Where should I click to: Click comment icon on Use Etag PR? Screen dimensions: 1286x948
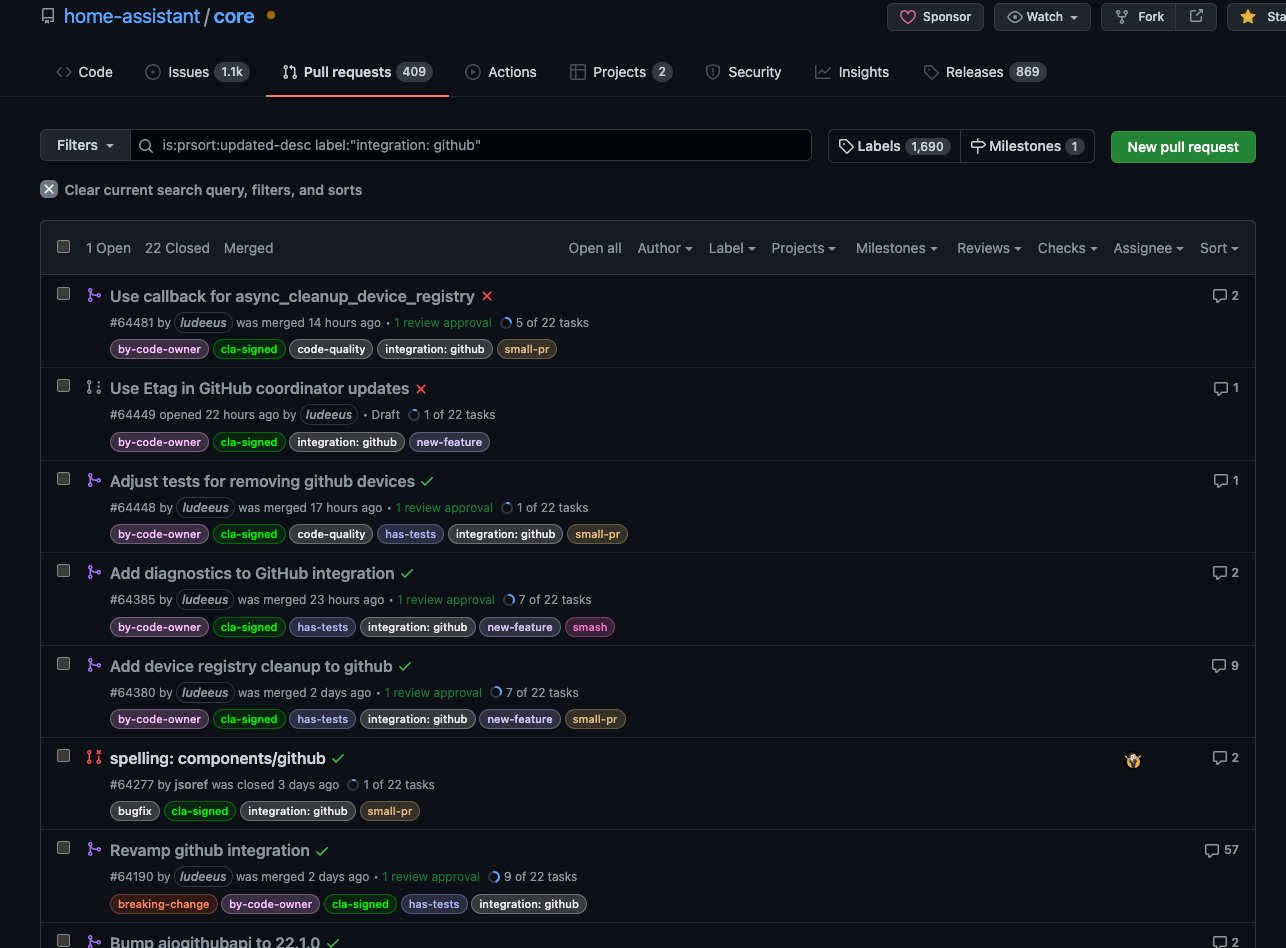(x=1220, y=388)
